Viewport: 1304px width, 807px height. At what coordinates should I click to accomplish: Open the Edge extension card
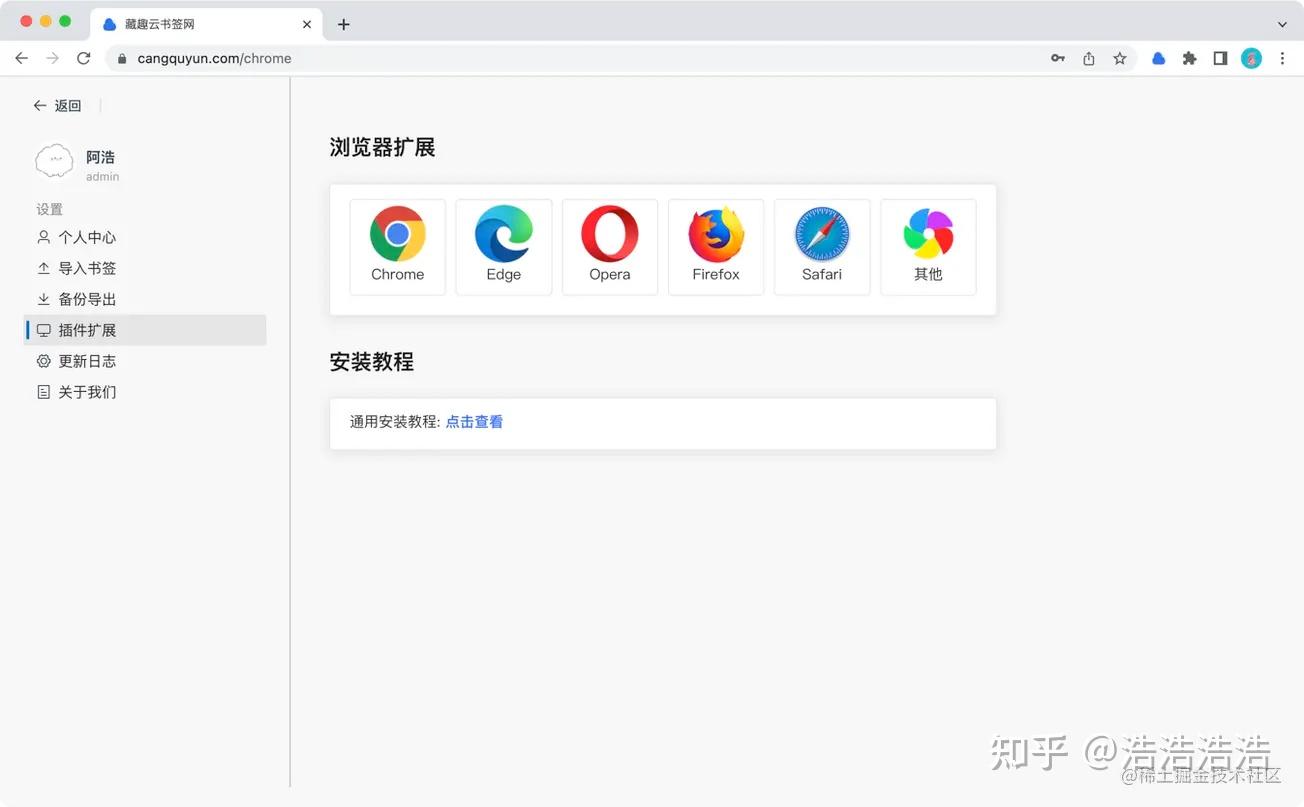point(504,247)
